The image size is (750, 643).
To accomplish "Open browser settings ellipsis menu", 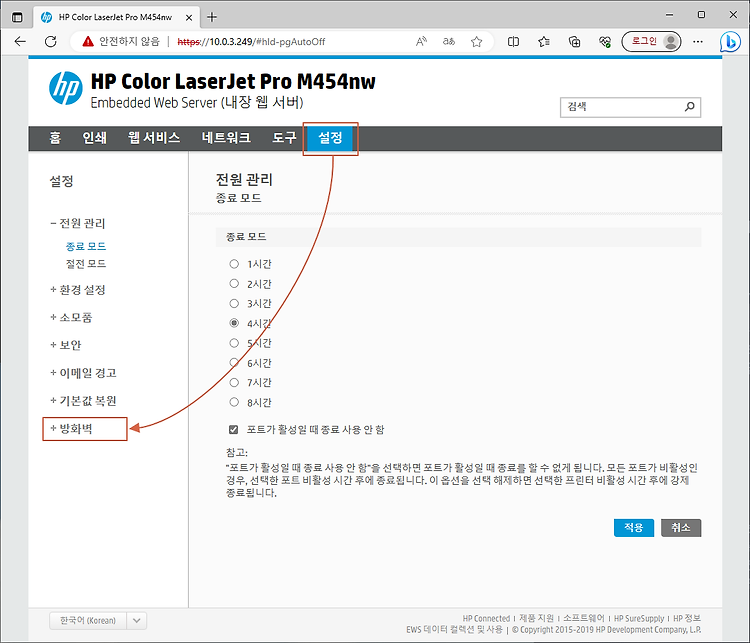I will point(698,42).
